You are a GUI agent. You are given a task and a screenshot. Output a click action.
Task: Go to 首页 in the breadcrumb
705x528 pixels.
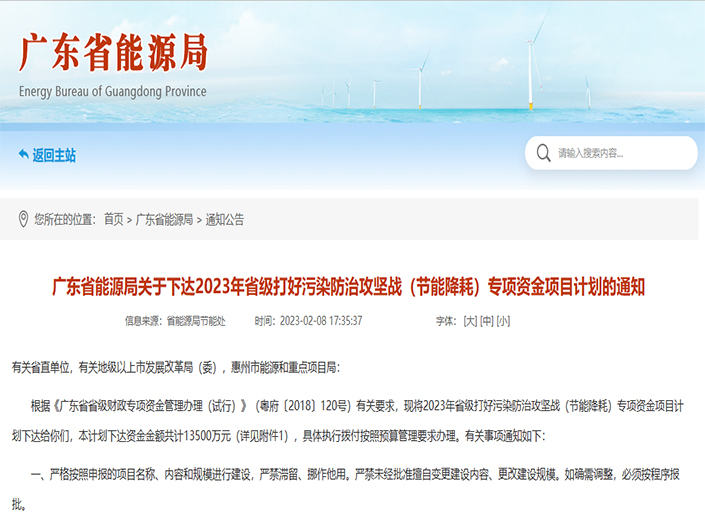[x=114, y=219]
